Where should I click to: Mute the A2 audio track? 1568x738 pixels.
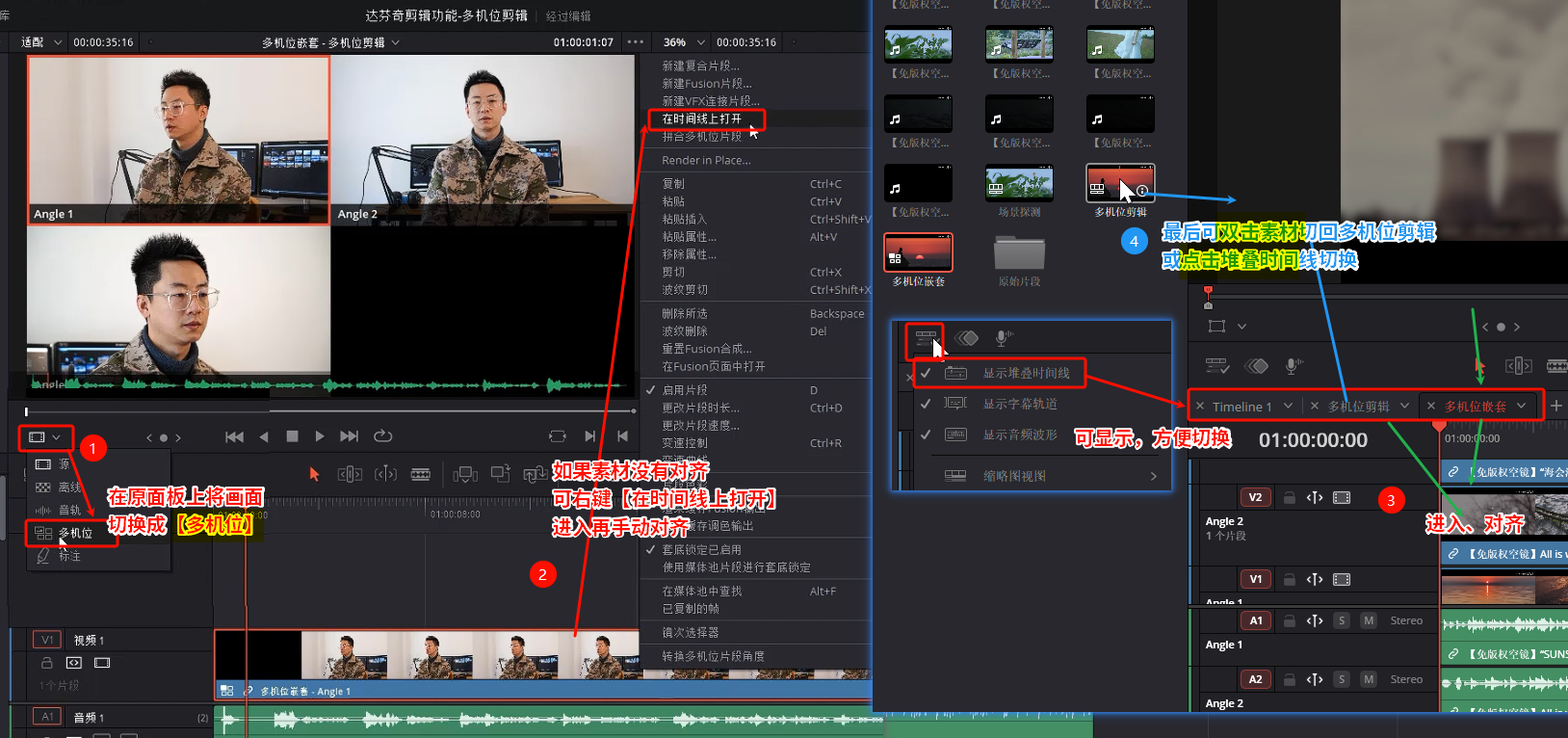(1369, 679)
